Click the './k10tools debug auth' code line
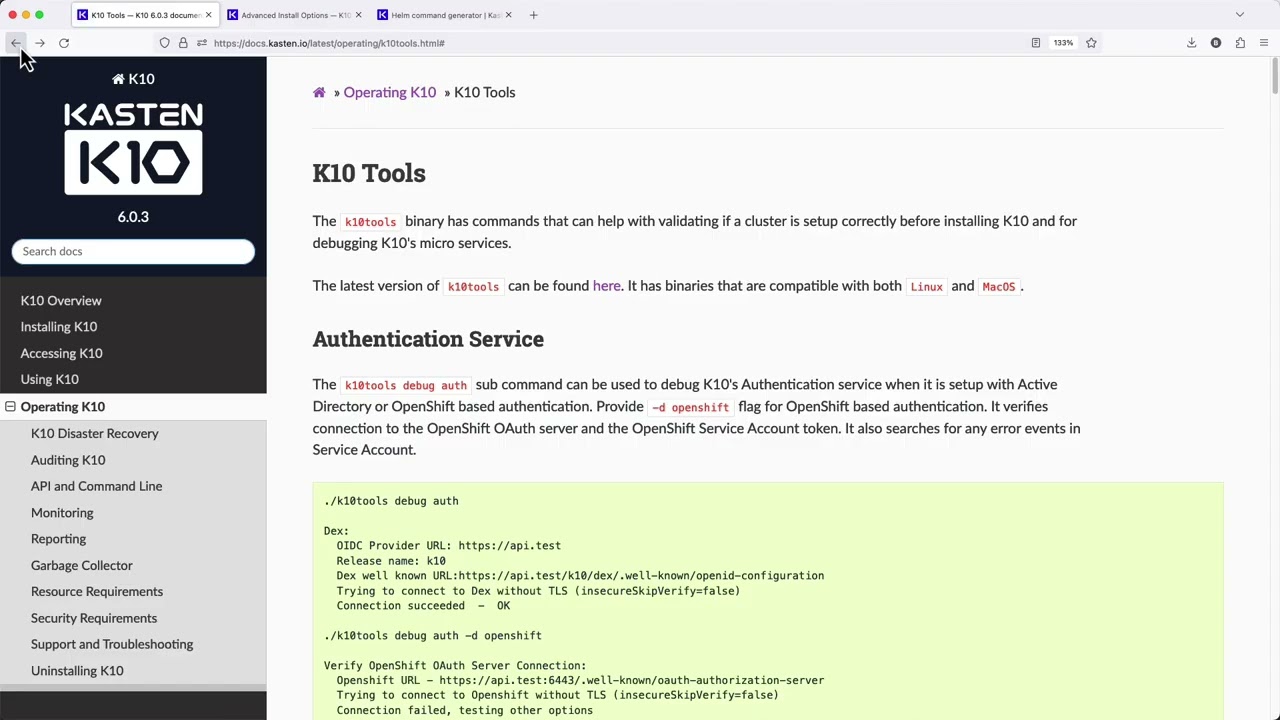This screenshot has width=1280, height=720. pyautogui.click(x=391, y=501)
